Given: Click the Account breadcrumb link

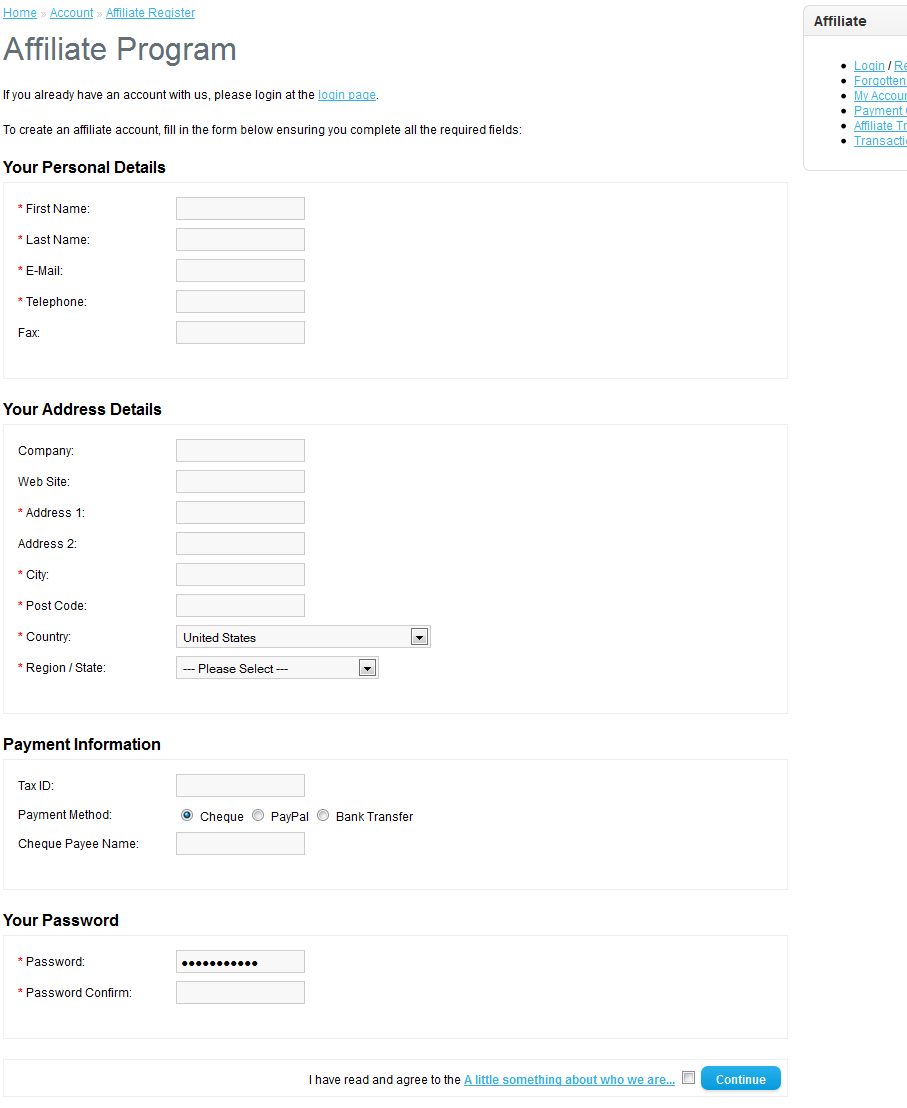Looking at the screenshot, I should point(71,13).
